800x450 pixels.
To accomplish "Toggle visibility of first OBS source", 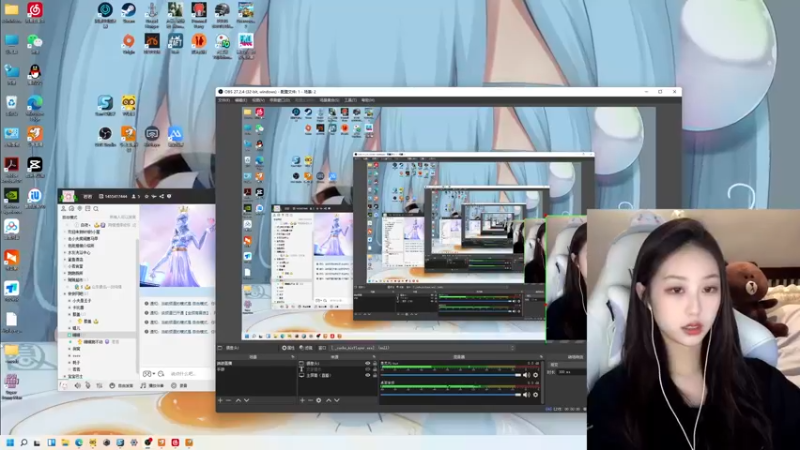I will pos(367,364).
